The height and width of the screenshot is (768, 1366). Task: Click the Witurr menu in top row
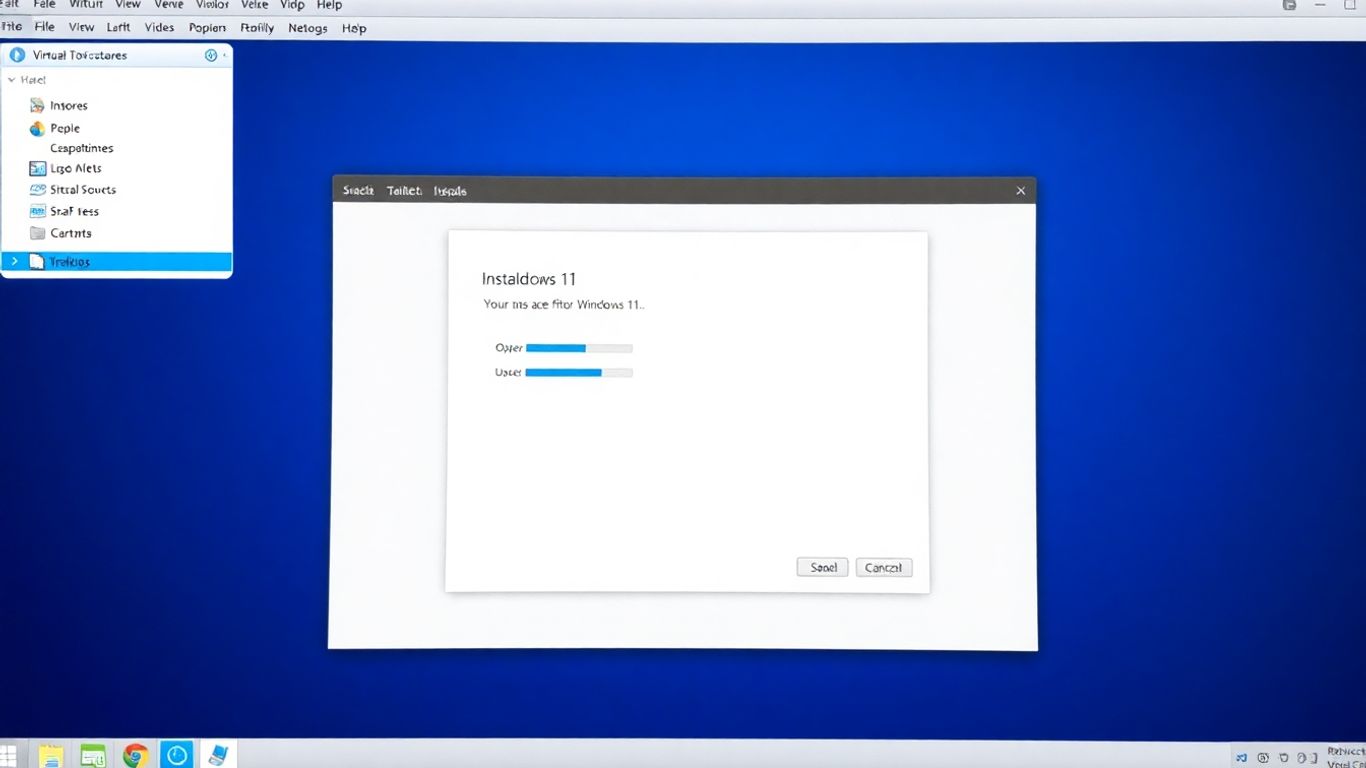(86, 5)
